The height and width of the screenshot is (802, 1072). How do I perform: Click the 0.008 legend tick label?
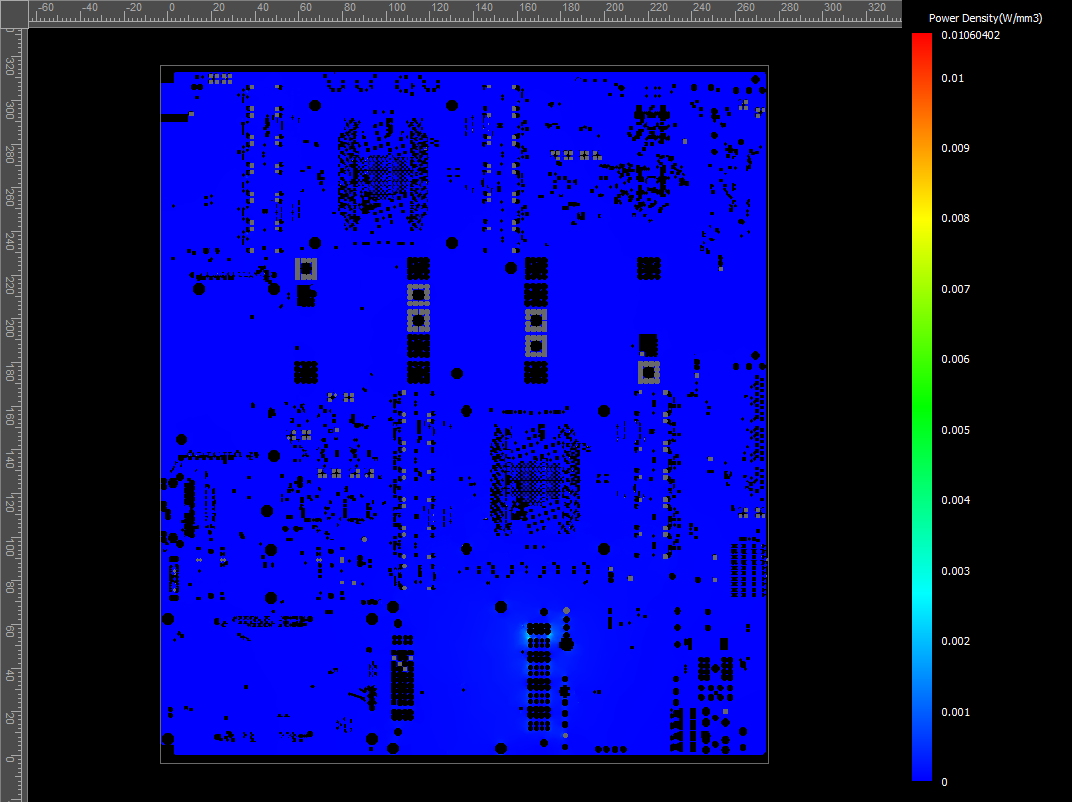[955, 218]
